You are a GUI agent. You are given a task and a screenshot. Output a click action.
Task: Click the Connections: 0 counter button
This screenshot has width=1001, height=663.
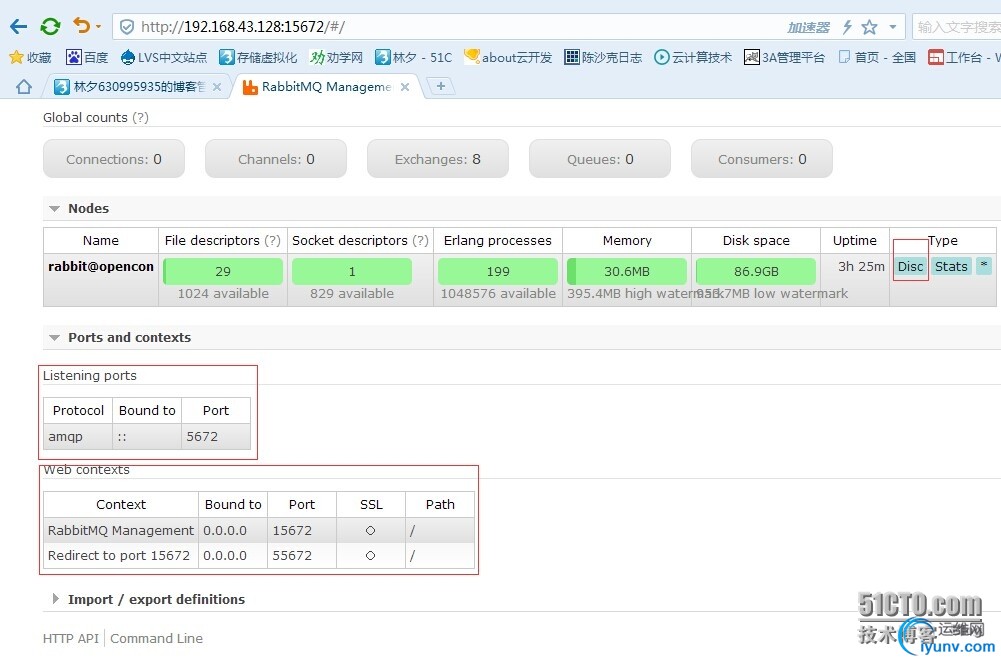point(114,159)
